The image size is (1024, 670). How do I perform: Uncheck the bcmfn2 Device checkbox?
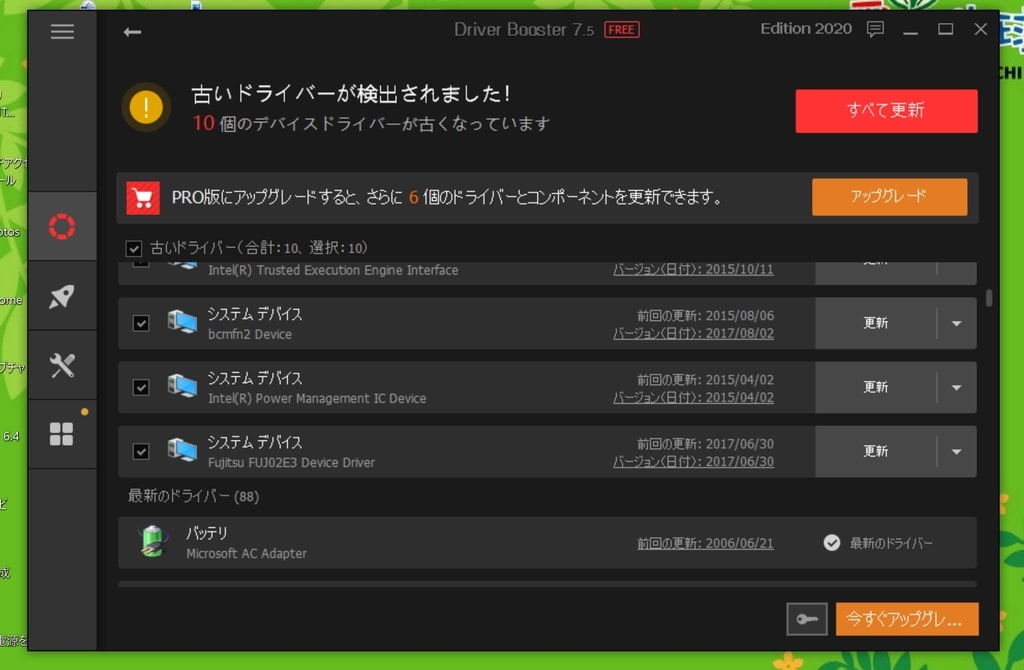point(141,323)
